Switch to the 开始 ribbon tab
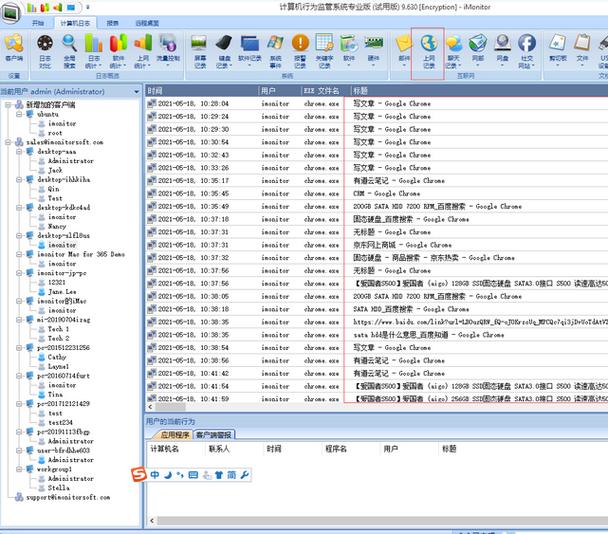This screenshot has width=608, height=534. pos(38,23)
